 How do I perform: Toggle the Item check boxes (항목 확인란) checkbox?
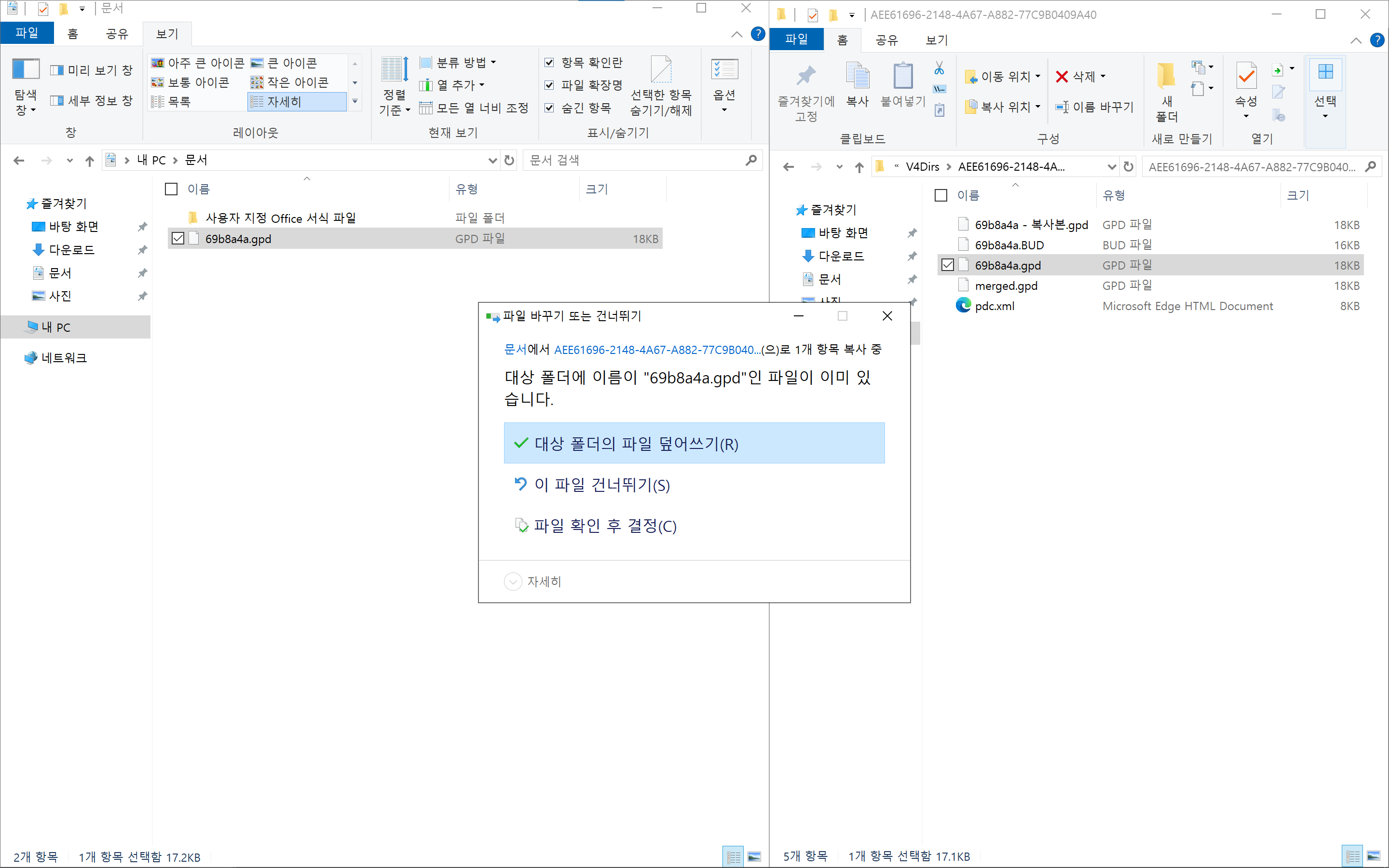pyautogui.click(x=549, y=62)
